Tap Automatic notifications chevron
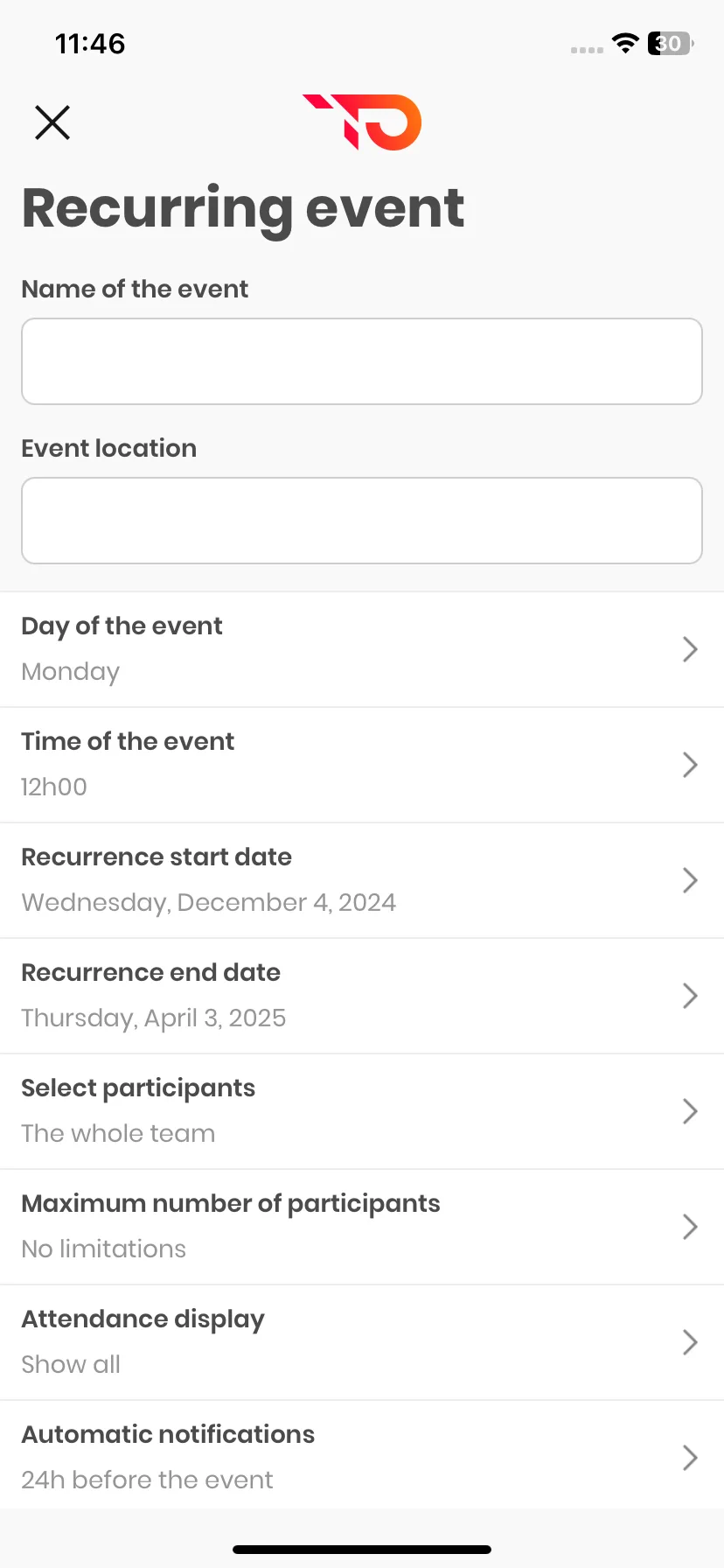This screenshot has width=724, height=1568. point(690,1458)
